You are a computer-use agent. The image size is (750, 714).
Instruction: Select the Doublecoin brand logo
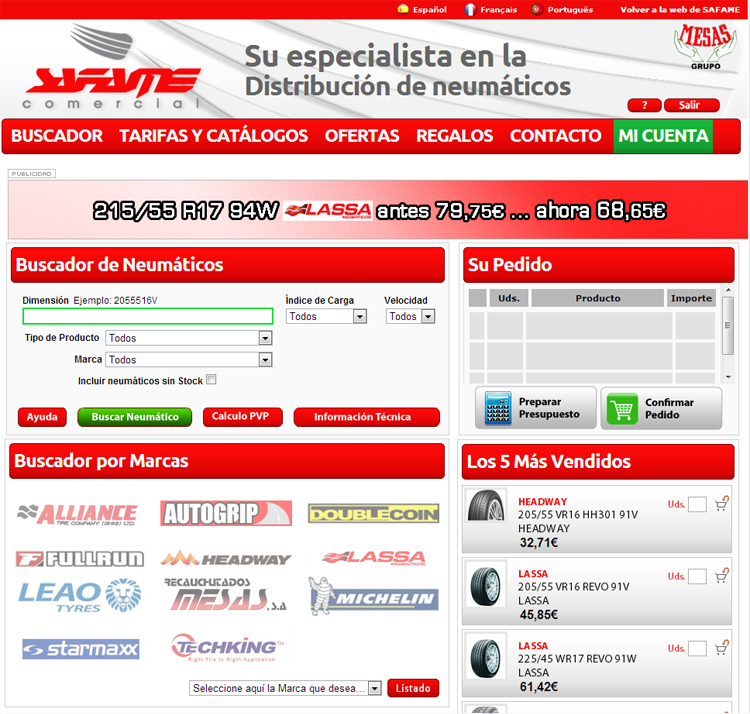pyautogui.click(x=374, y=514)
